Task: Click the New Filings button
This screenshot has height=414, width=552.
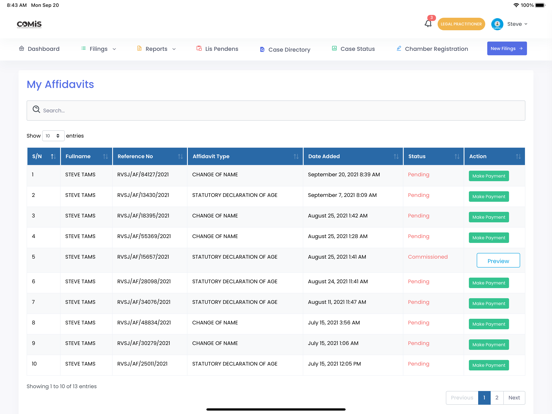Action: click(x=507, y=48)
